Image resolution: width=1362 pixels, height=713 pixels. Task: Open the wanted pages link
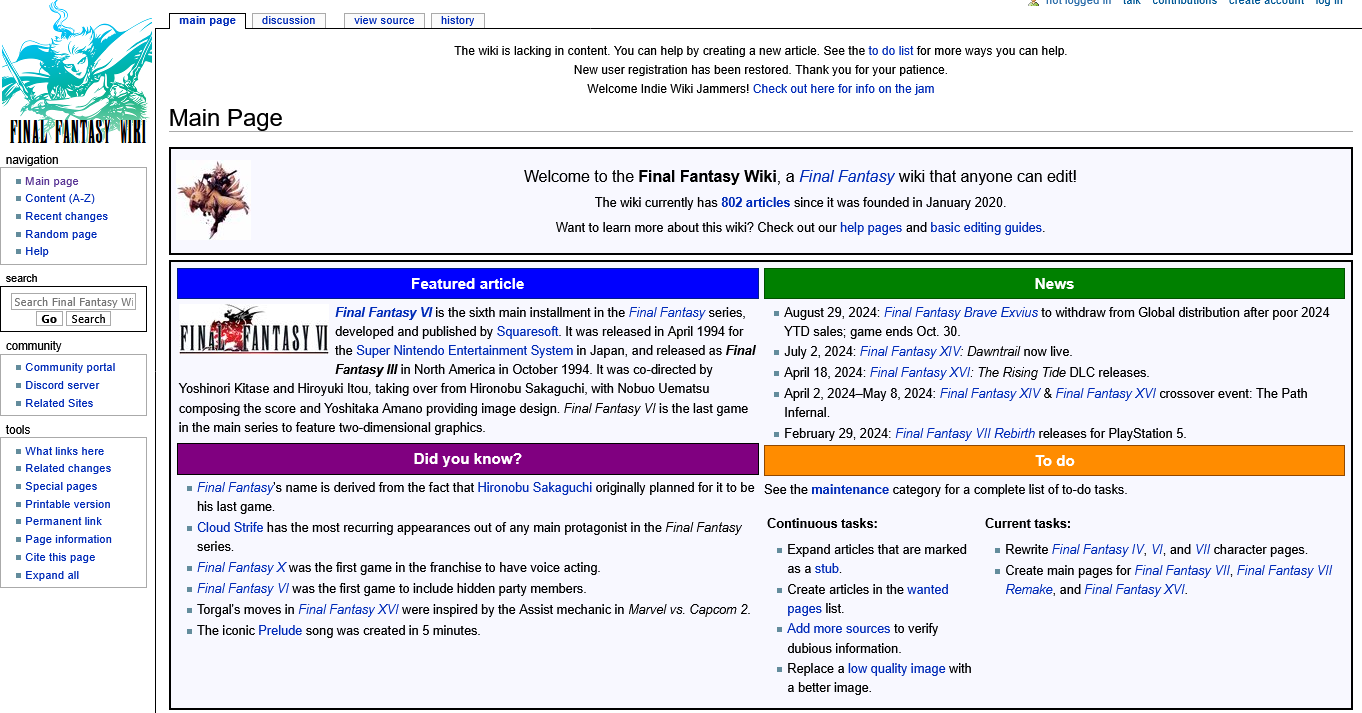pyautogui.click(x=868, y=599)
